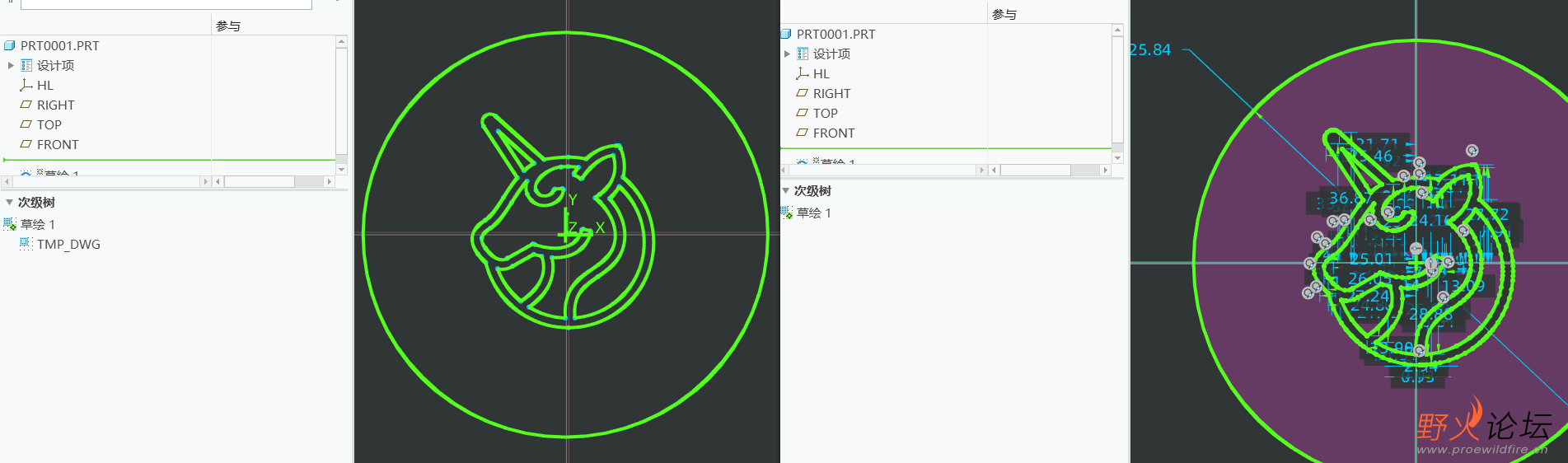This screenshot has height=463, width=1568.
Task: Click the 25.84 dimension in the right sketch
Action: coord(1150,50)
